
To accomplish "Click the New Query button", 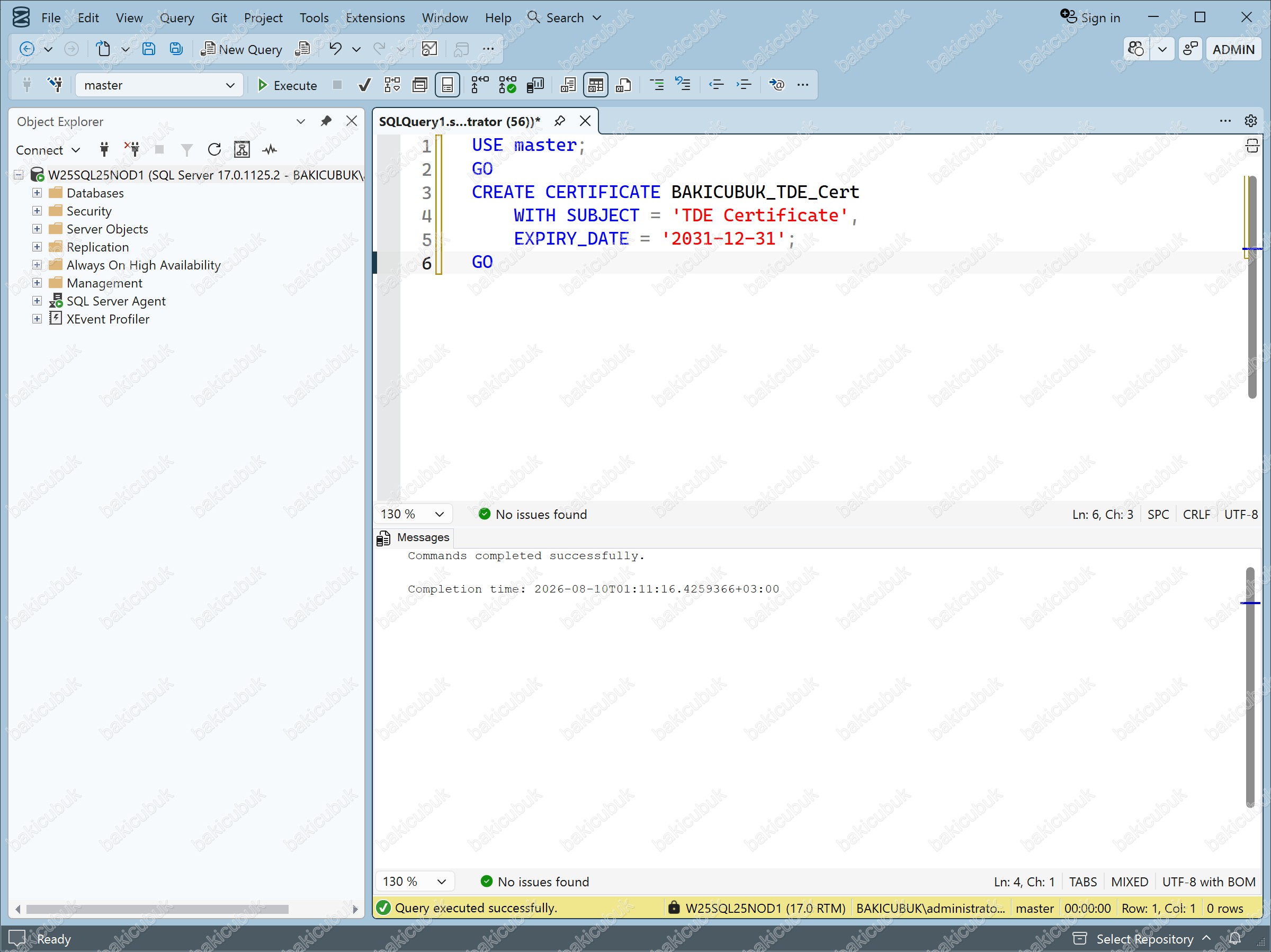I will click(x=241, y=49).
